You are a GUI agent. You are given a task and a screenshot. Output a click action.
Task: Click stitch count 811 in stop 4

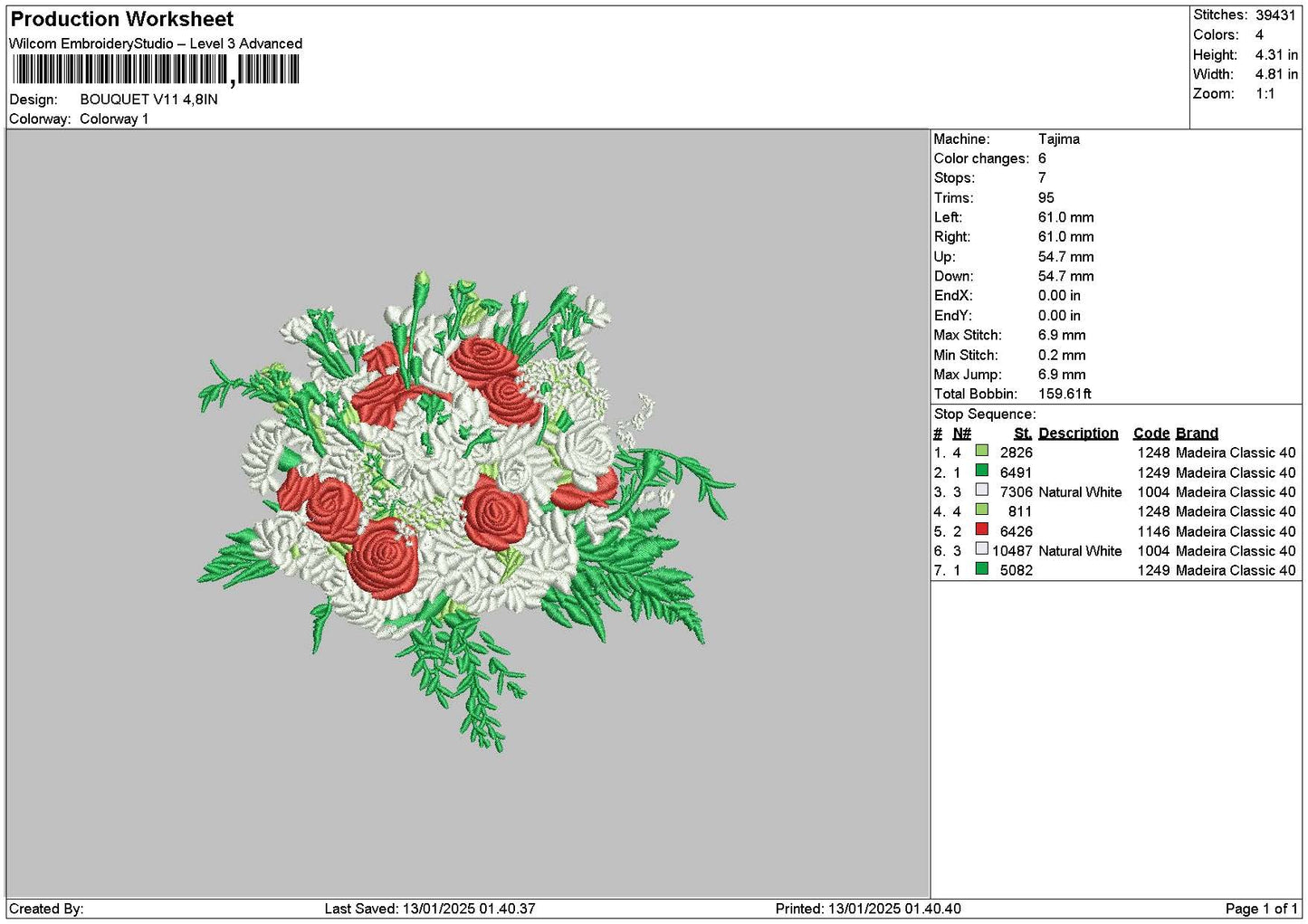coord(1020,512)
